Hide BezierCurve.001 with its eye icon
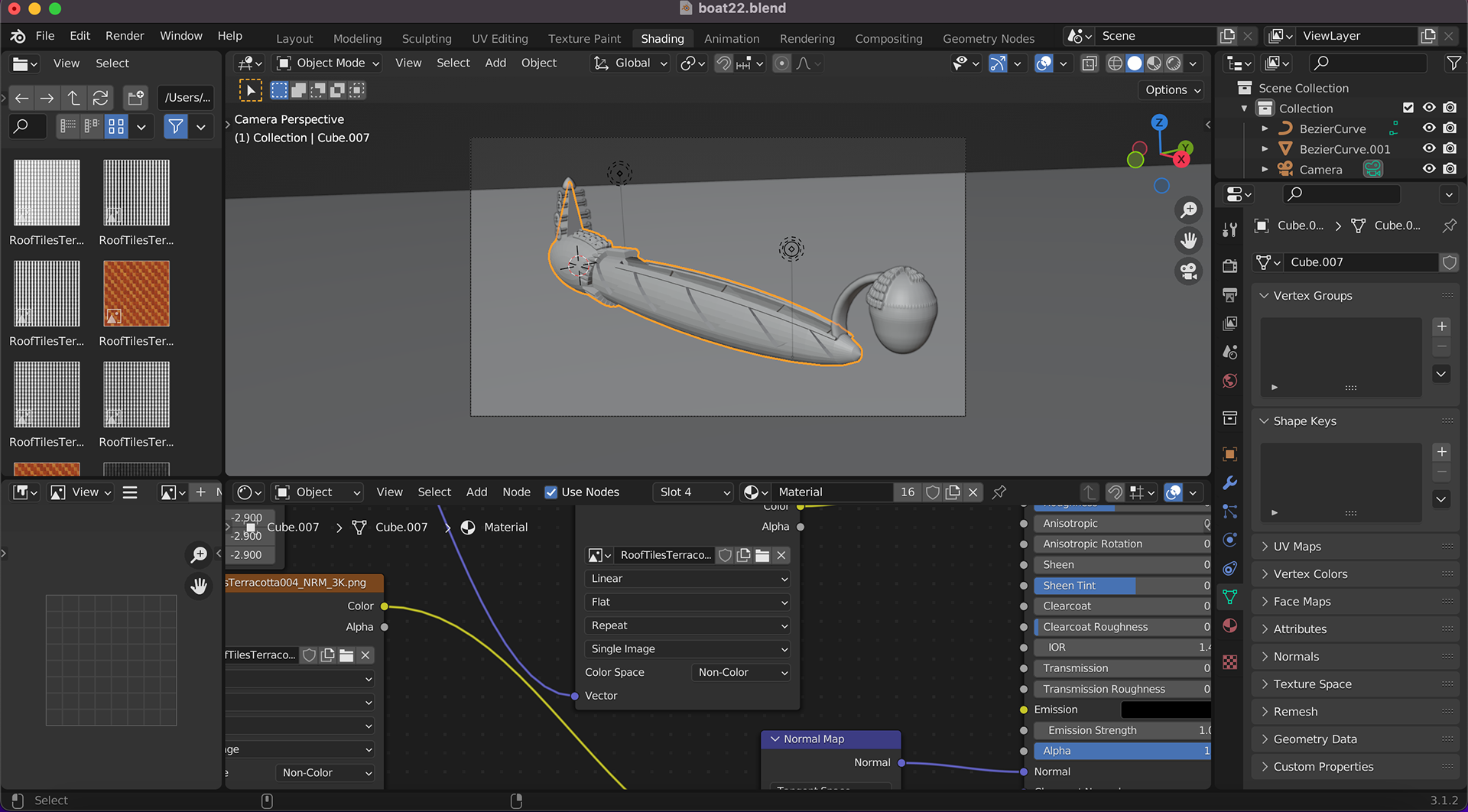1468x812 pixels. point(1428,148)
